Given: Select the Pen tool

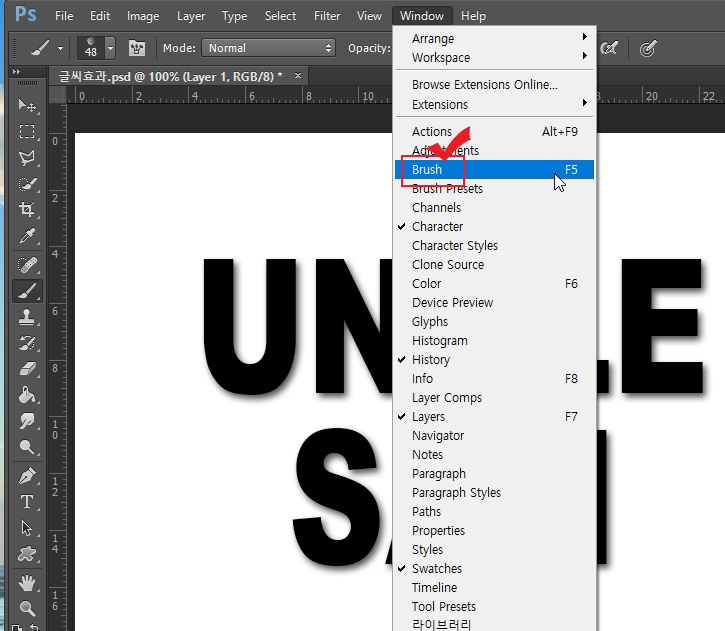Looking at the screenshot, I should click(27, 476).
